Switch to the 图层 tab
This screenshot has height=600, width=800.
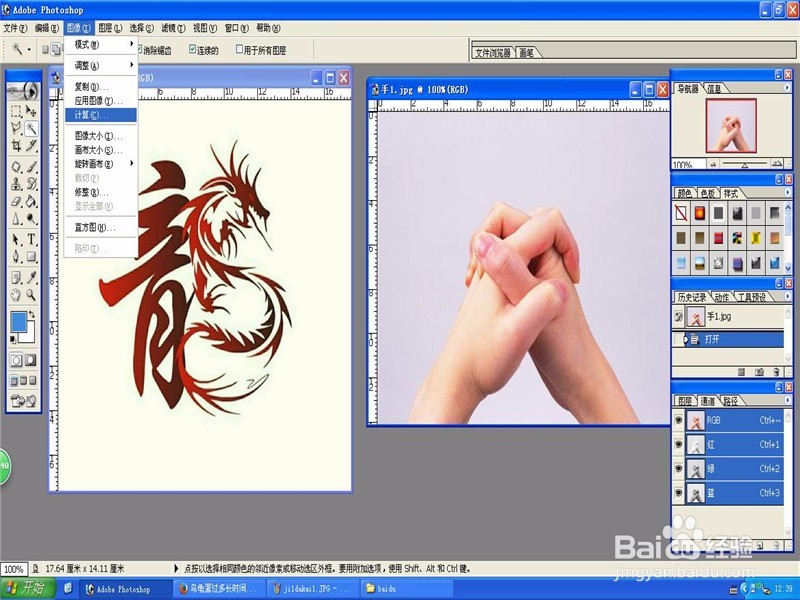[685, 401]
